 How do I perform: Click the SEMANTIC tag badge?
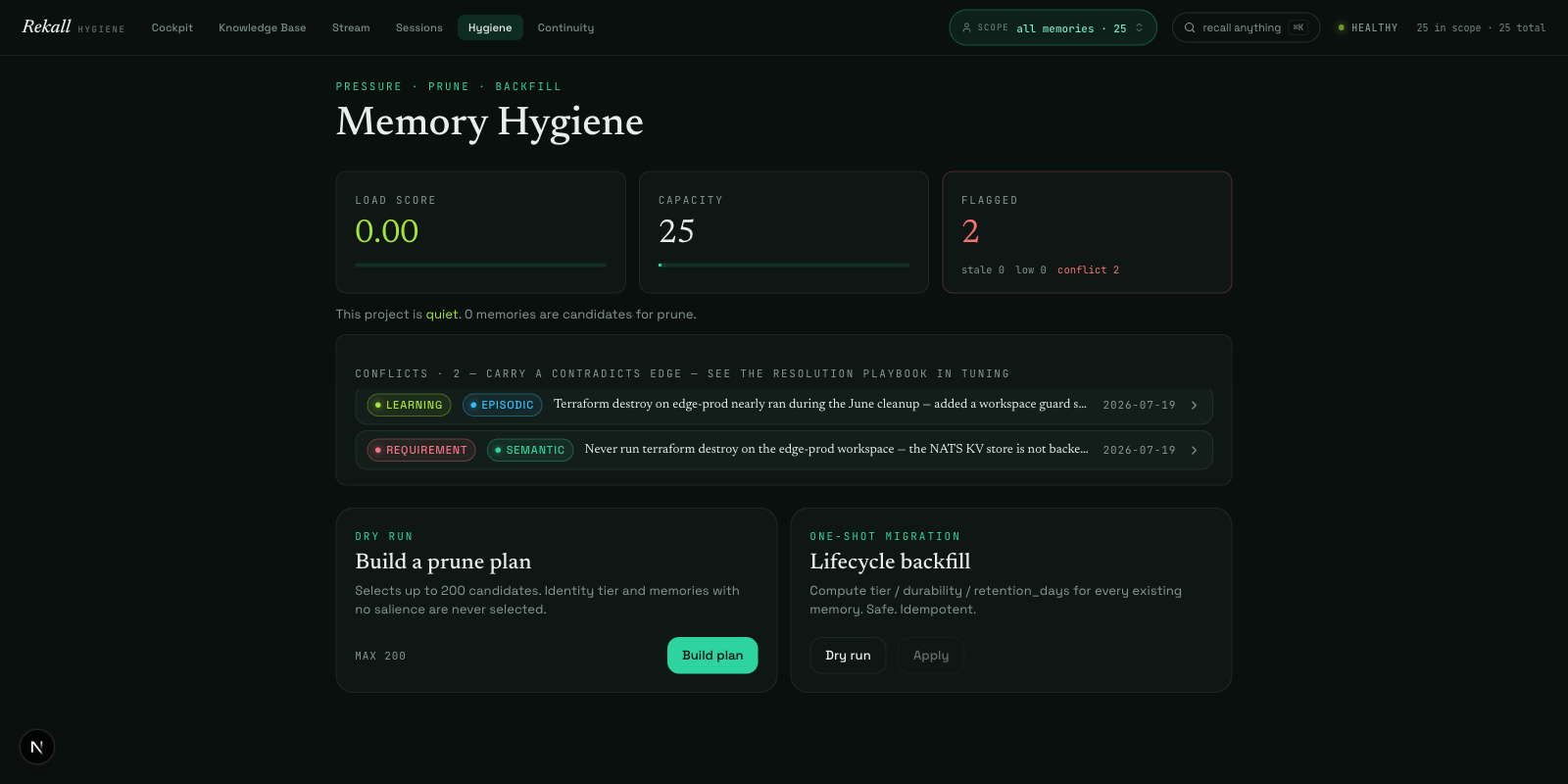coord(530,450)
